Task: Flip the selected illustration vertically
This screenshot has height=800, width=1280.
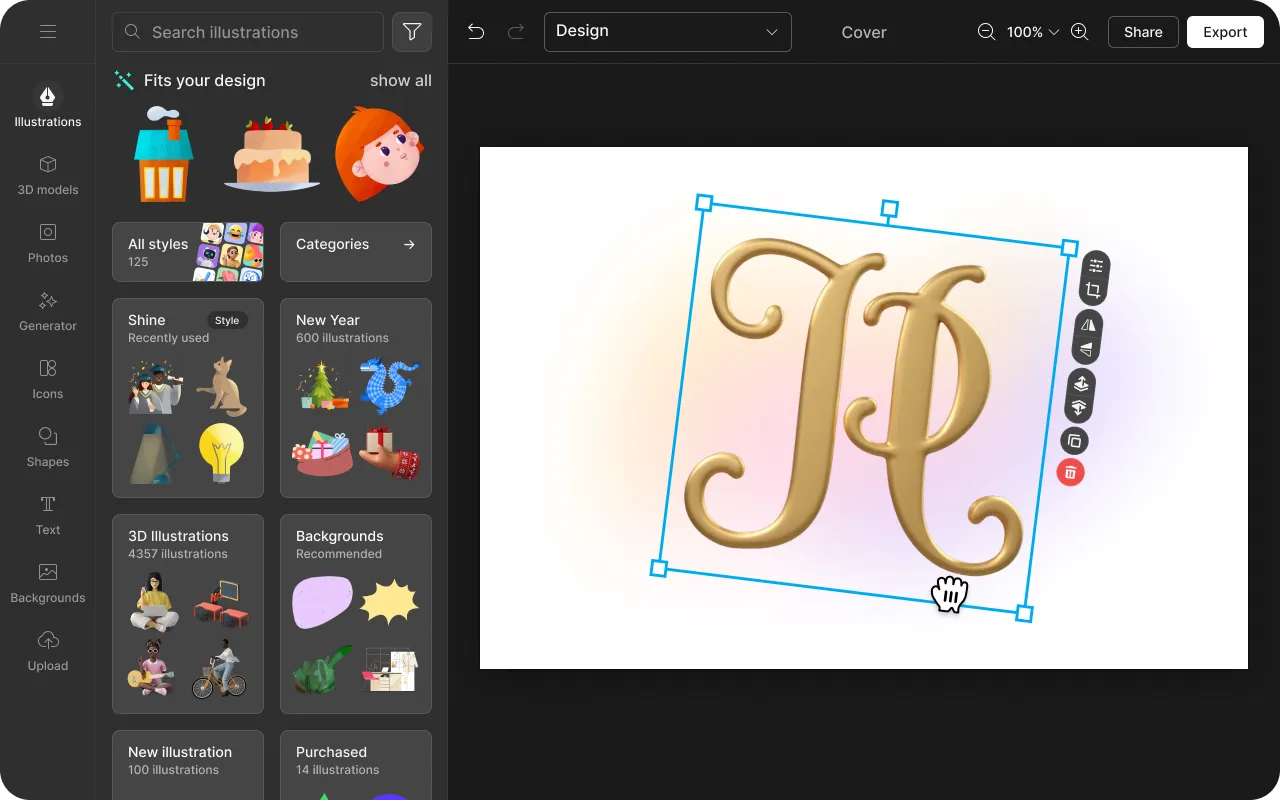Action: [x=1085, y=348]
